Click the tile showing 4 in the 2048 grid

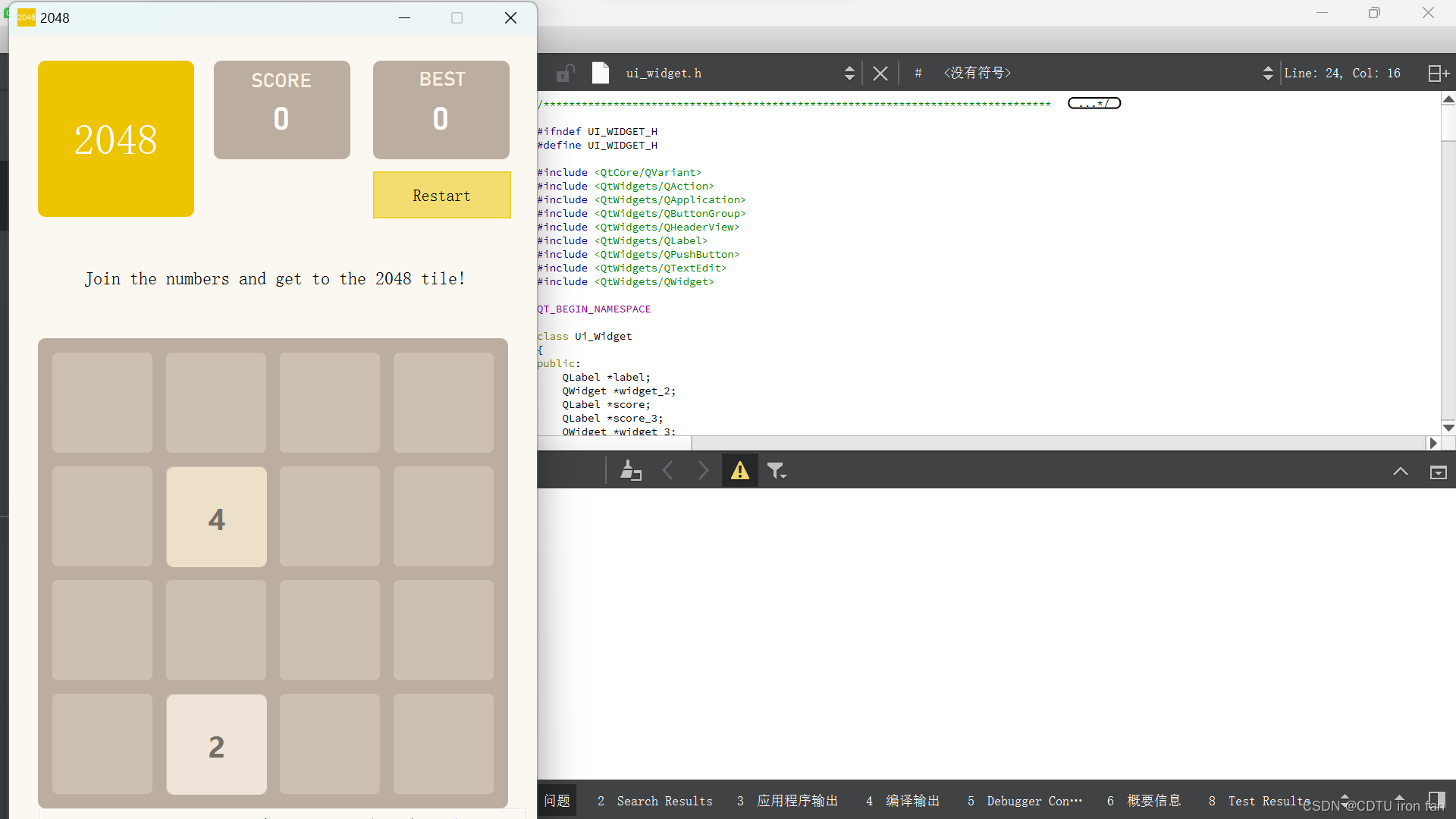coord(216,518)
